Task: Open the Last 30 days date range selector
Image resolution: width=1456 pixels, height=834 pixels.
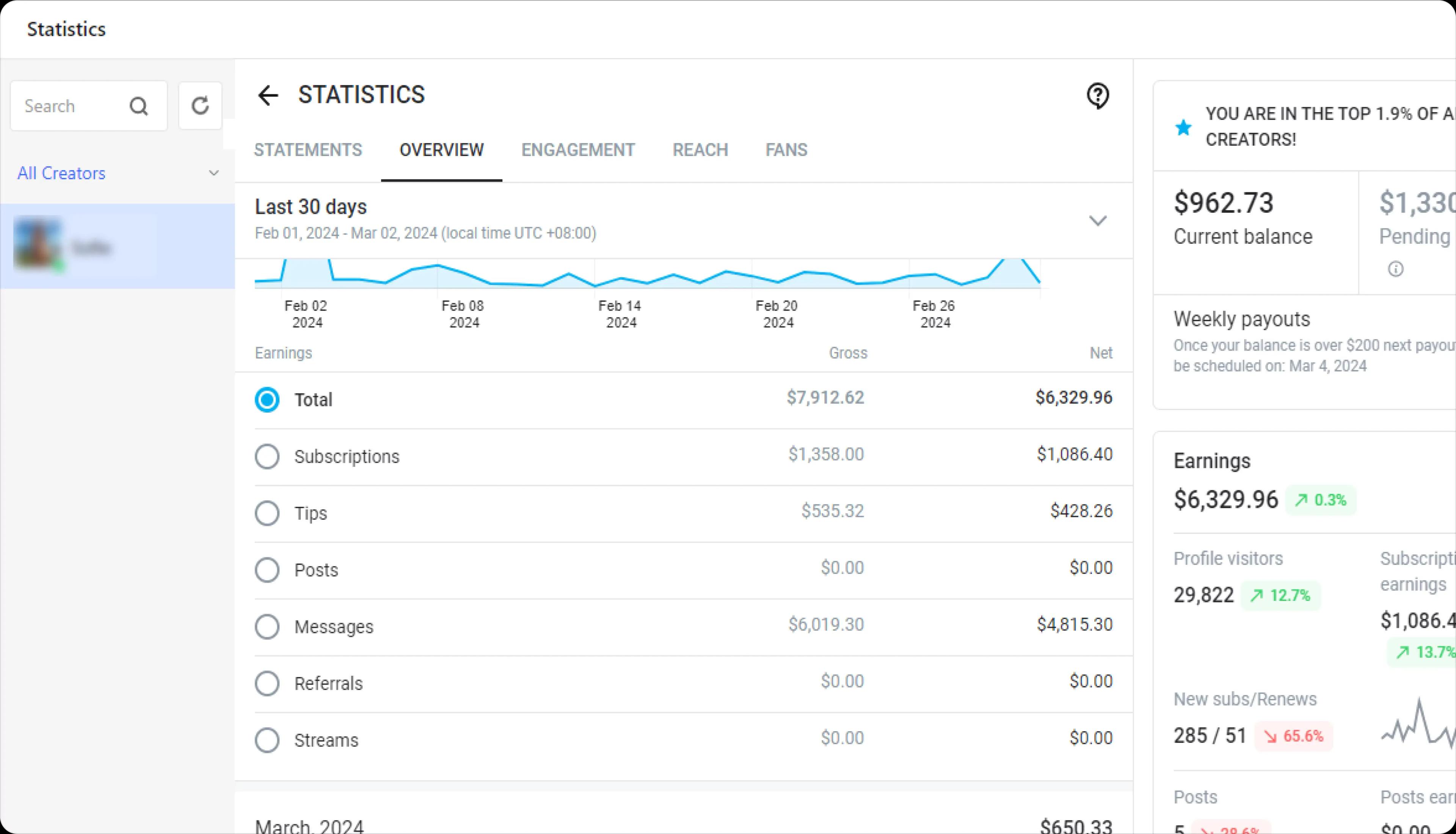Action: [x=683, y=220]
